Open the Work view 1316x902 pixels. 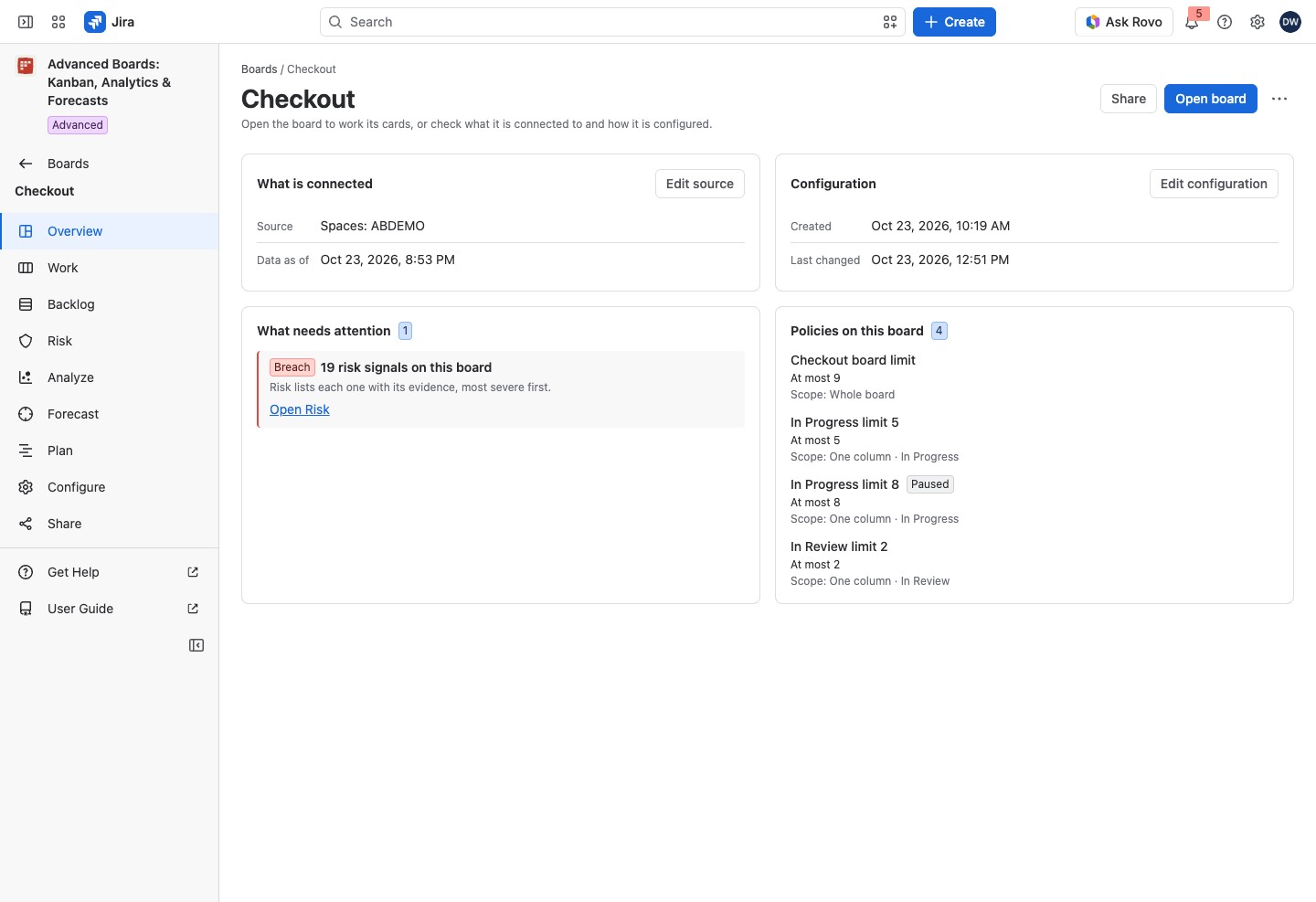(110, 268)
